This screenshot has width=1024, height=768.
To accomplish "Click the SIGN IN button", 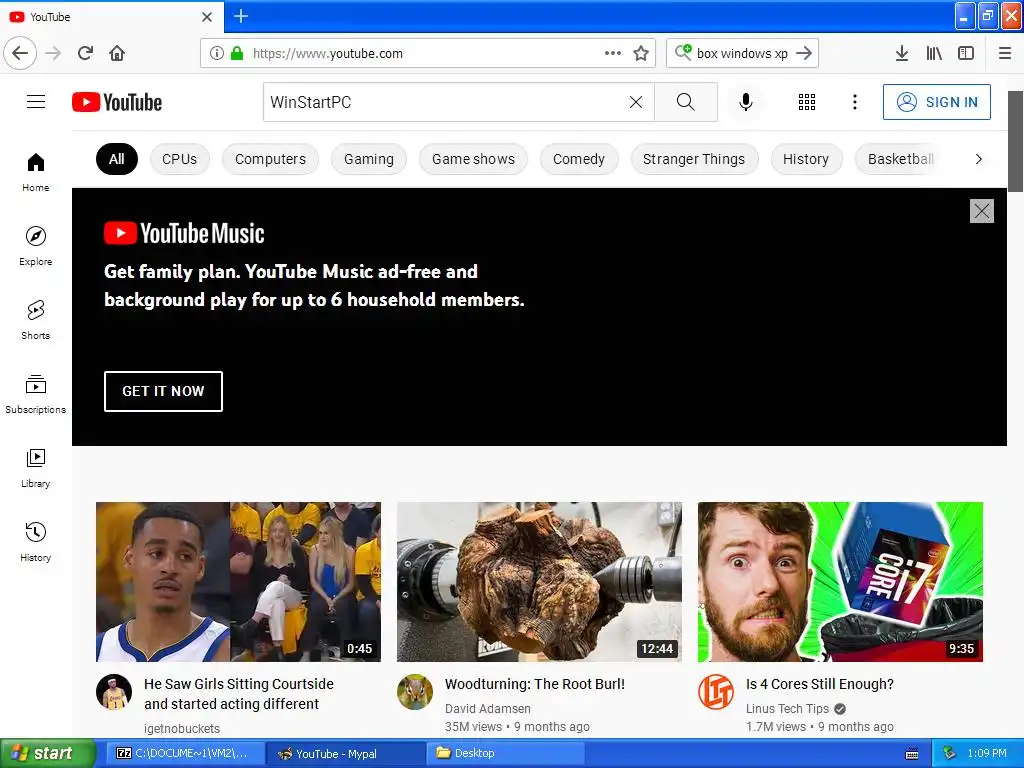I will pos(936,102).
